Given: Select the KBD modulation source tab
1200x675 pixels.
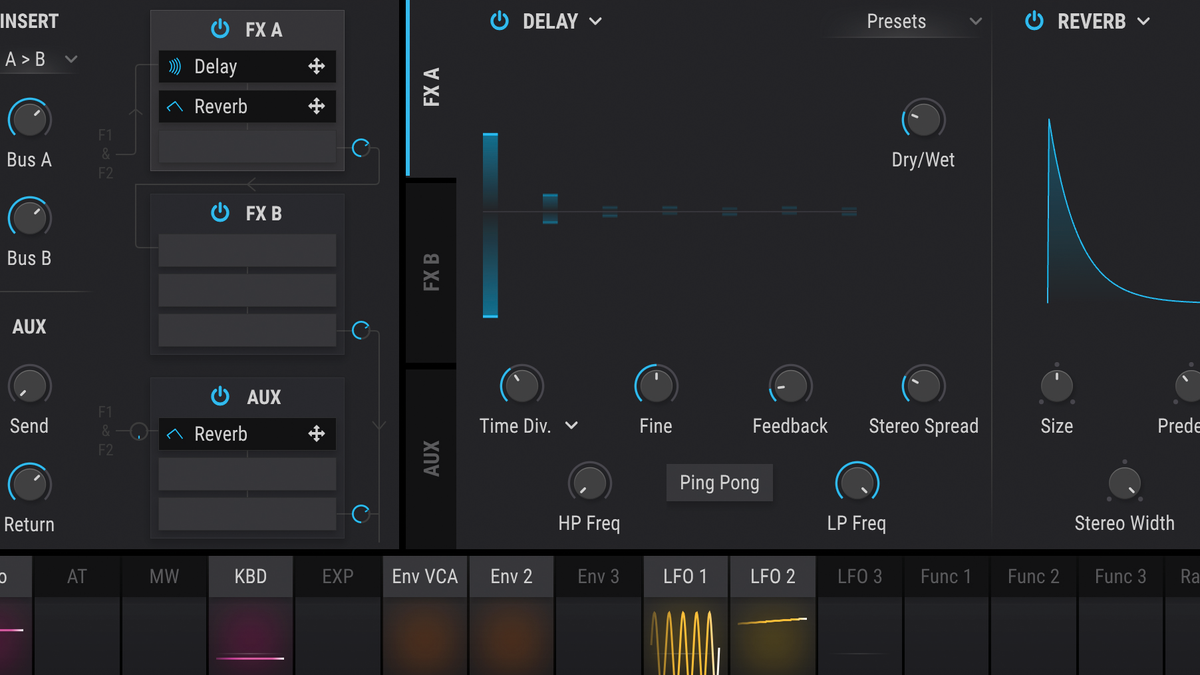Looking at the screenshot, I should [x=250, y=576].
